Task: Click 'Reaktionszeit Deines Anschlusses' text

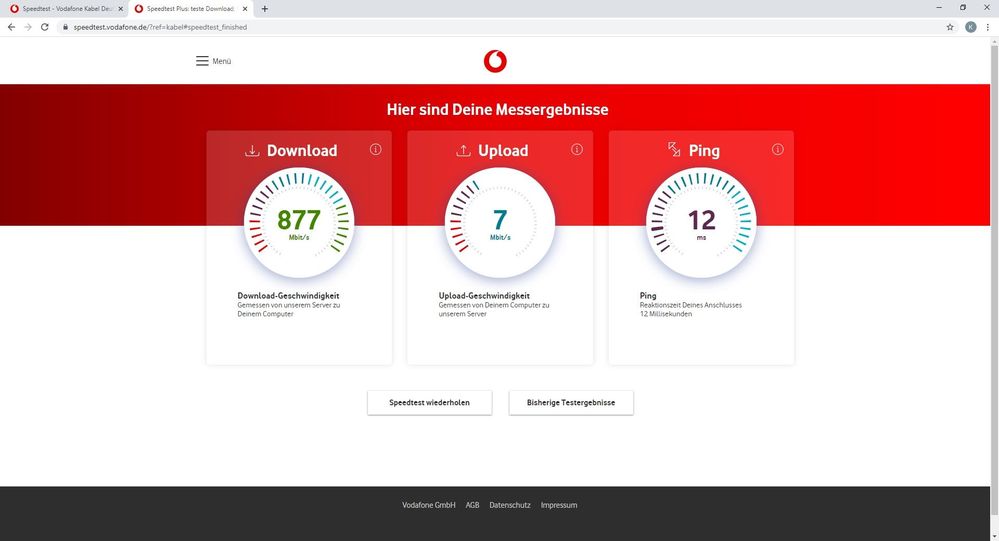Action: pos(691,305)
